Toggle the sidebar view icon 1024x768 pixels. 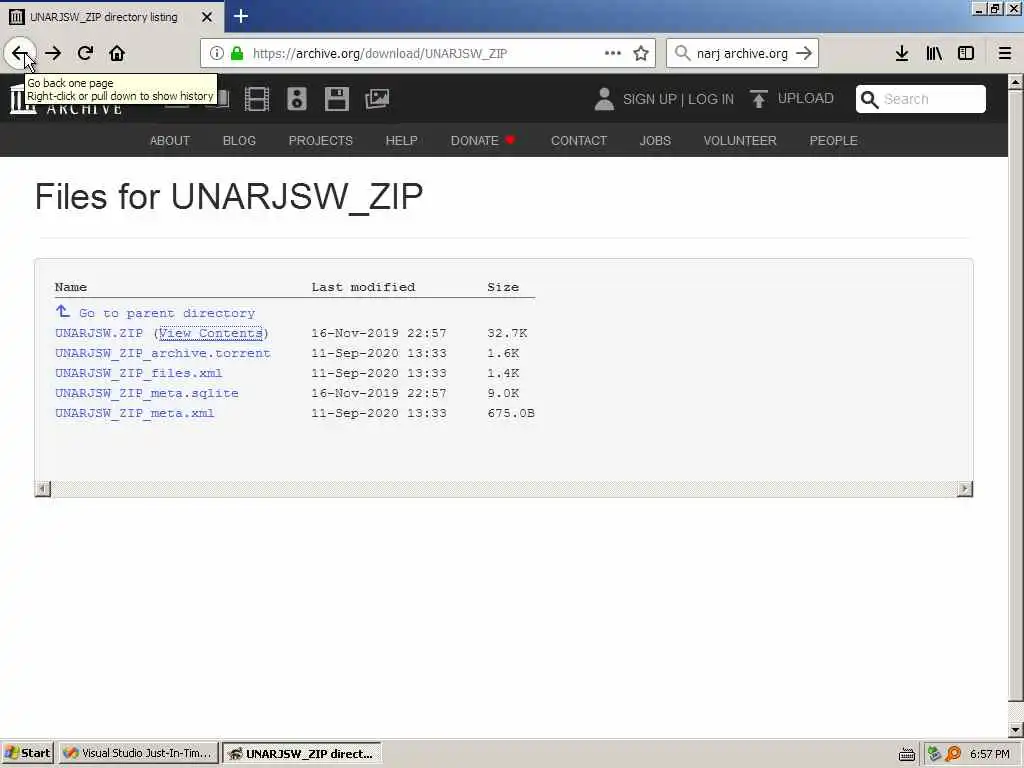tap(966, 53)
